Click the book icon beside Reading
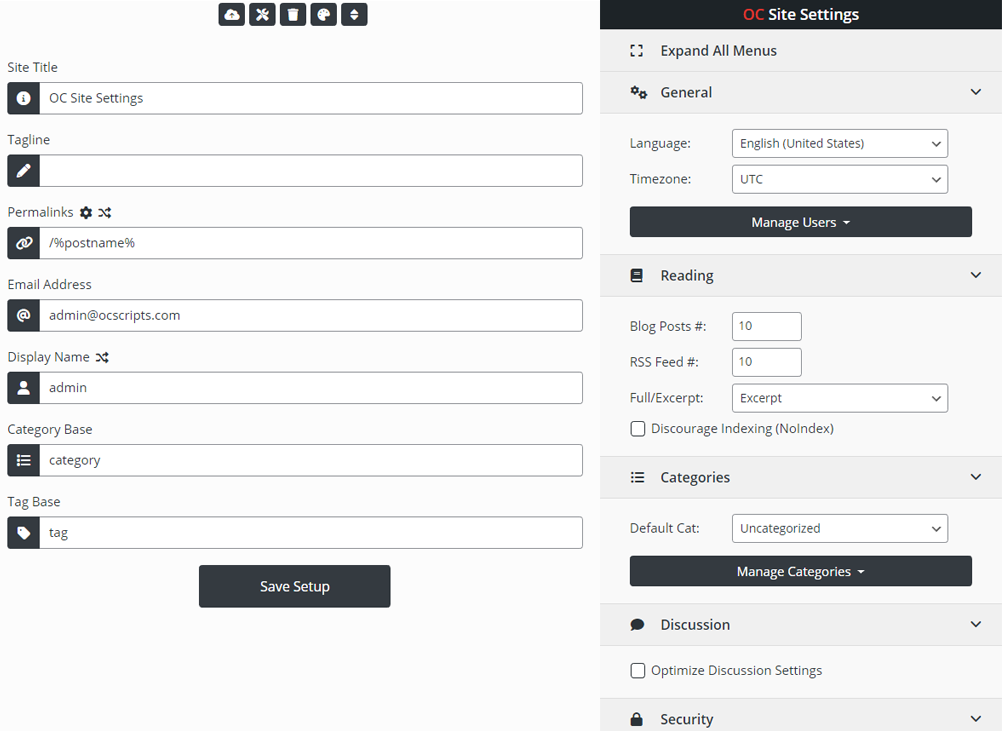Screen dimensions: 1002x731 (636, 275)
